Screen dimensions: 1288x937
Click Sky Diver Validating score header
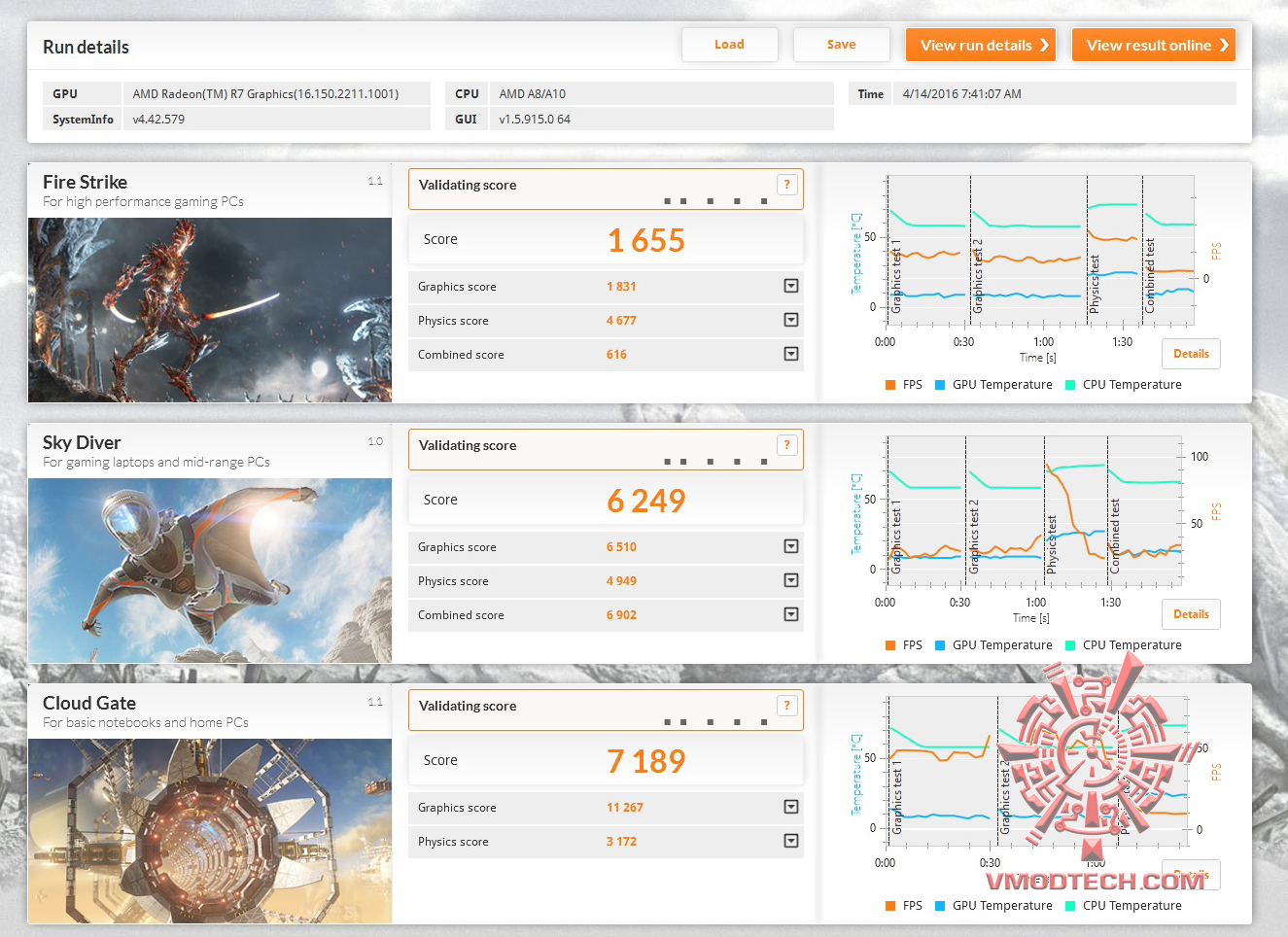point(468,445)
